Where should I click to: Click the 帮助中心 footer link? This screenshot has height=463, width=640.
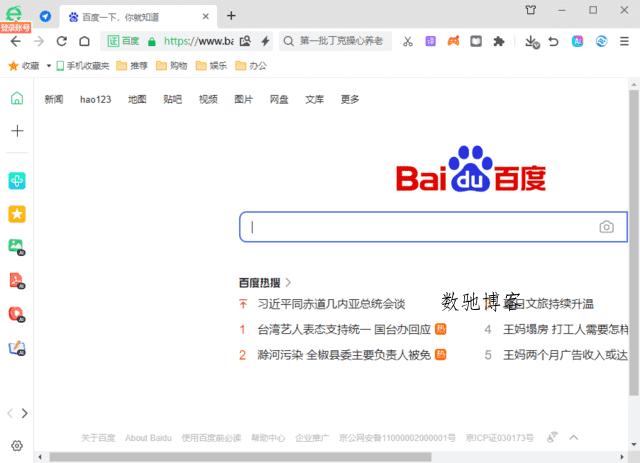(x=268, y=438)
